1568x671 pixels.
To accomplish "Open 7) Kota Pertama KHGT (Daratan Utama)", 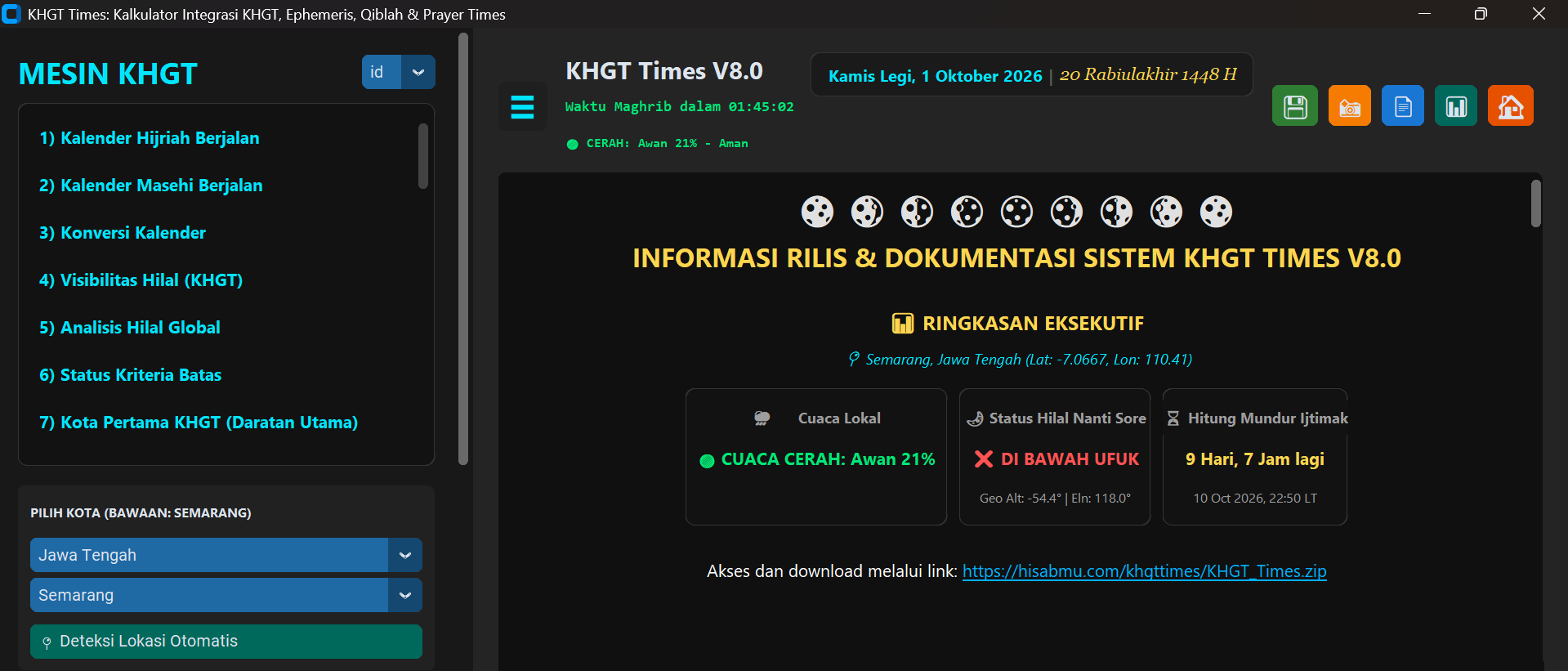I will [199, 423].
